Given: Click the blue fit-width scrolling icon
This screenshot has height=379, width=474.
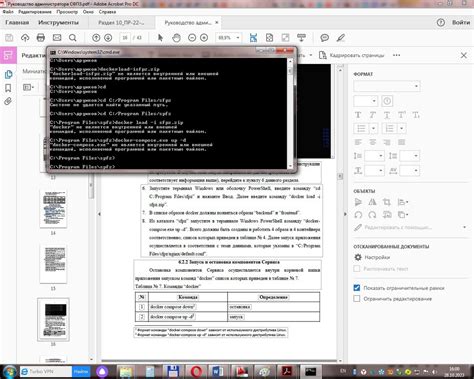Looking at the screenshot, I should pyautogui.click(x=253, y=38).
